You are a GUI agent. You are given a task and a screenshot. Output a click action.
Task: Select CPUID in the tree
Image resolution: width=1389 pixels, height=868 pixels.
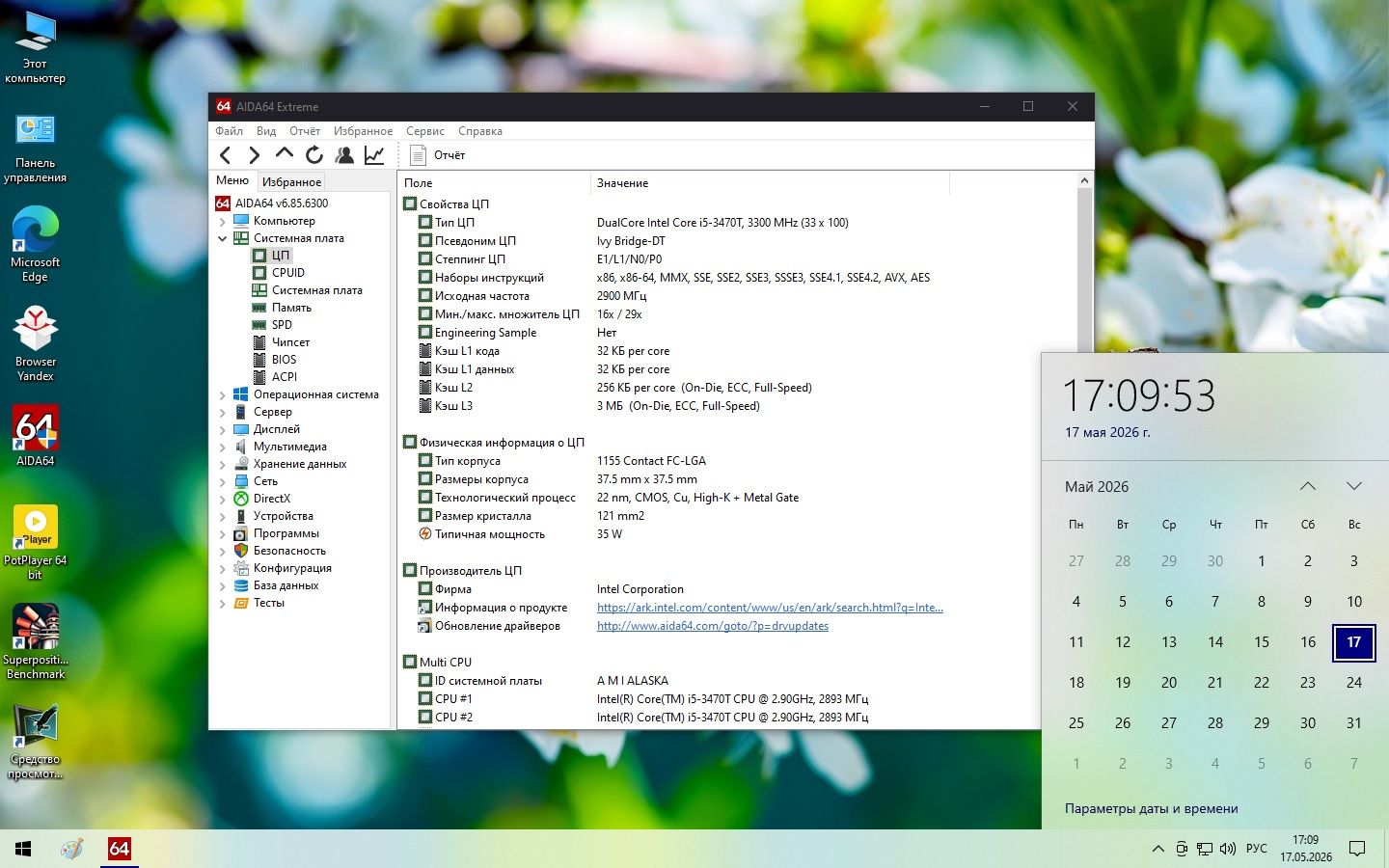(x=288, y=273)
